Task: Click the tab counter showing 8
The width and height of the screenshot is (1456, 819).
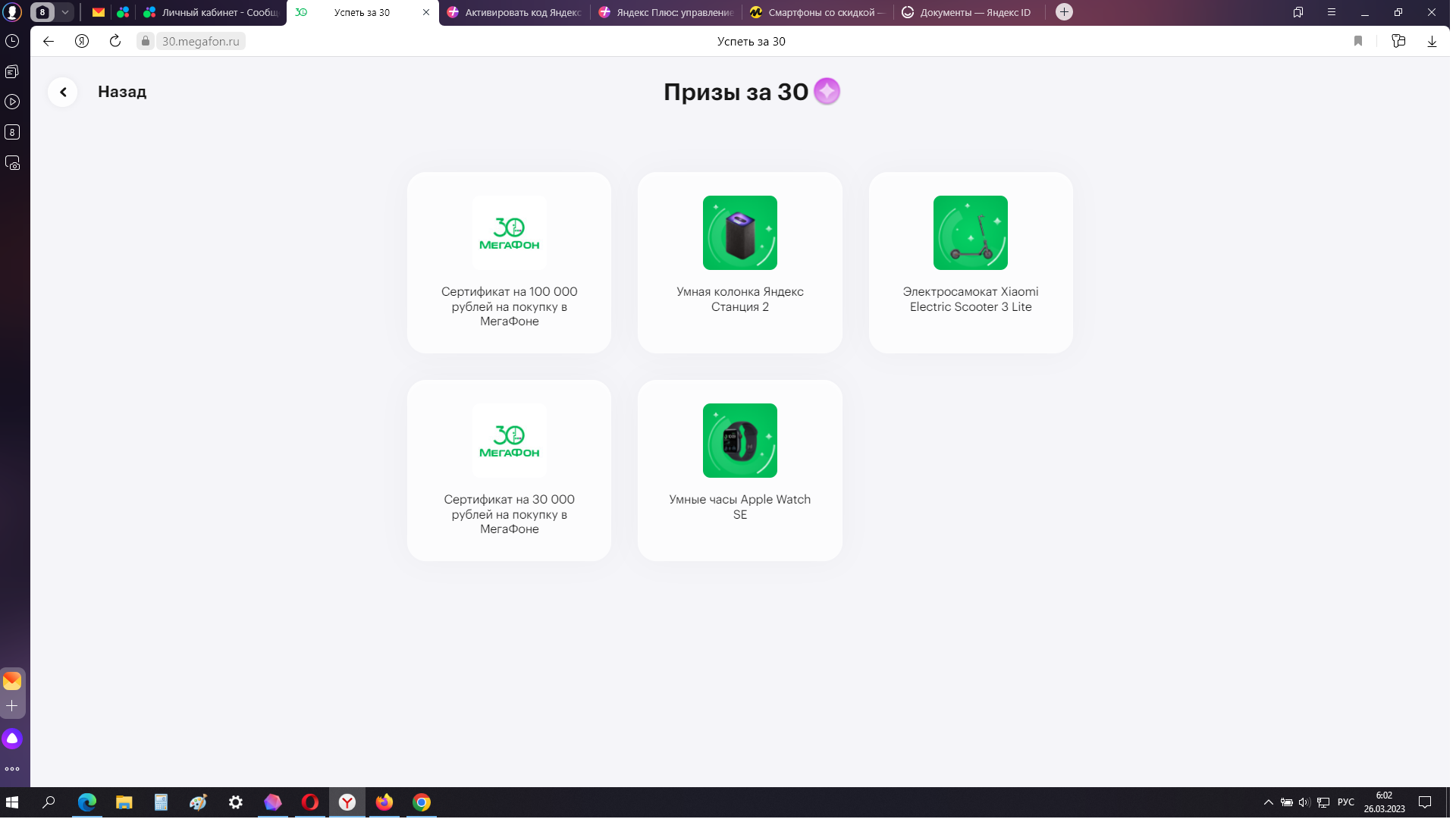Action: click(x=42, y=12)
